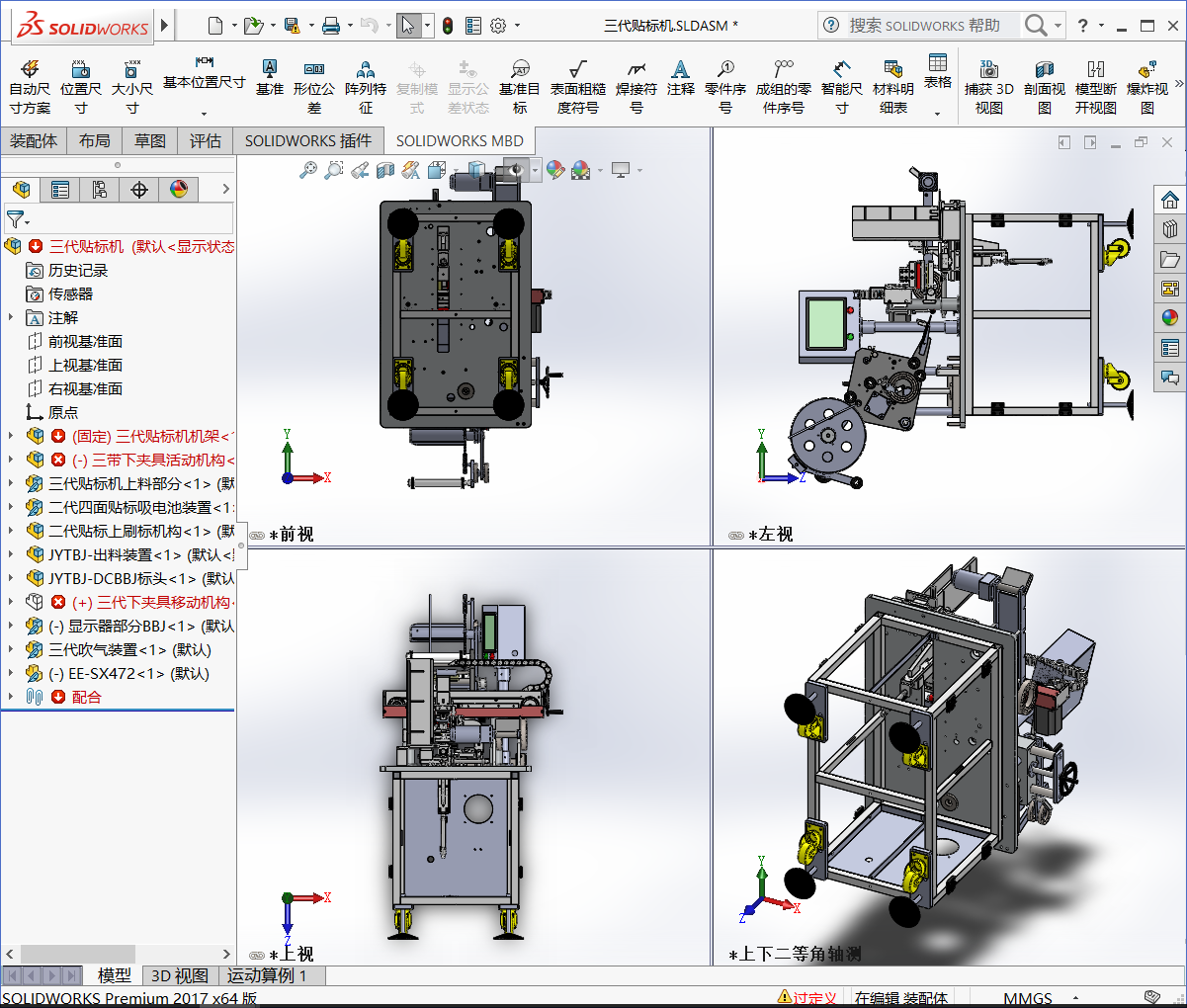Activate Smart Dimension (智能尺寸)
This screenshot has height=1008, width=1187.
click(842, 87)
